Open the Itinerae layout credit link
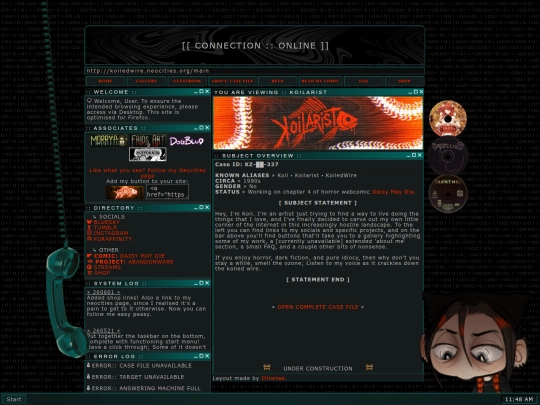The height and width of the screenshot is (405, 540). coord(273,378)
